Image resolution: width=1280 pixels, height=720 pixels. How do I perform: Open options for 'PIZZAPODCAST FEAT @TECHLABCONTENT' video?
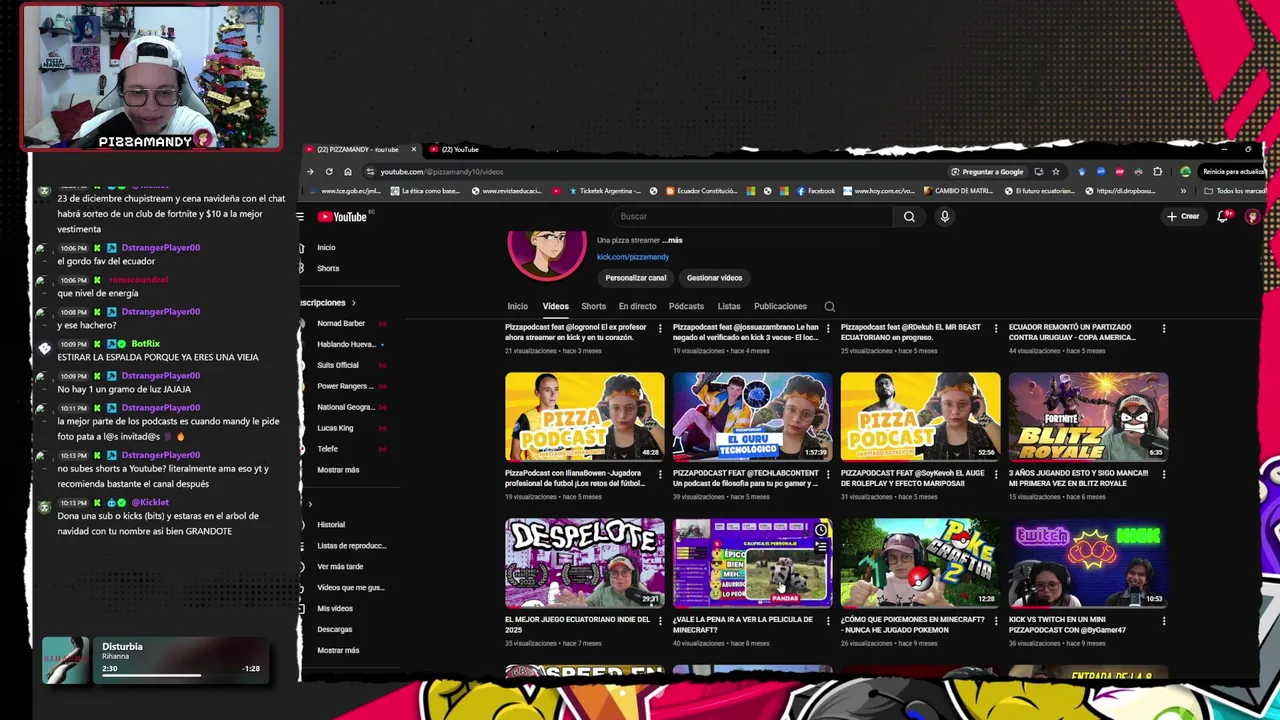[828, 475]
